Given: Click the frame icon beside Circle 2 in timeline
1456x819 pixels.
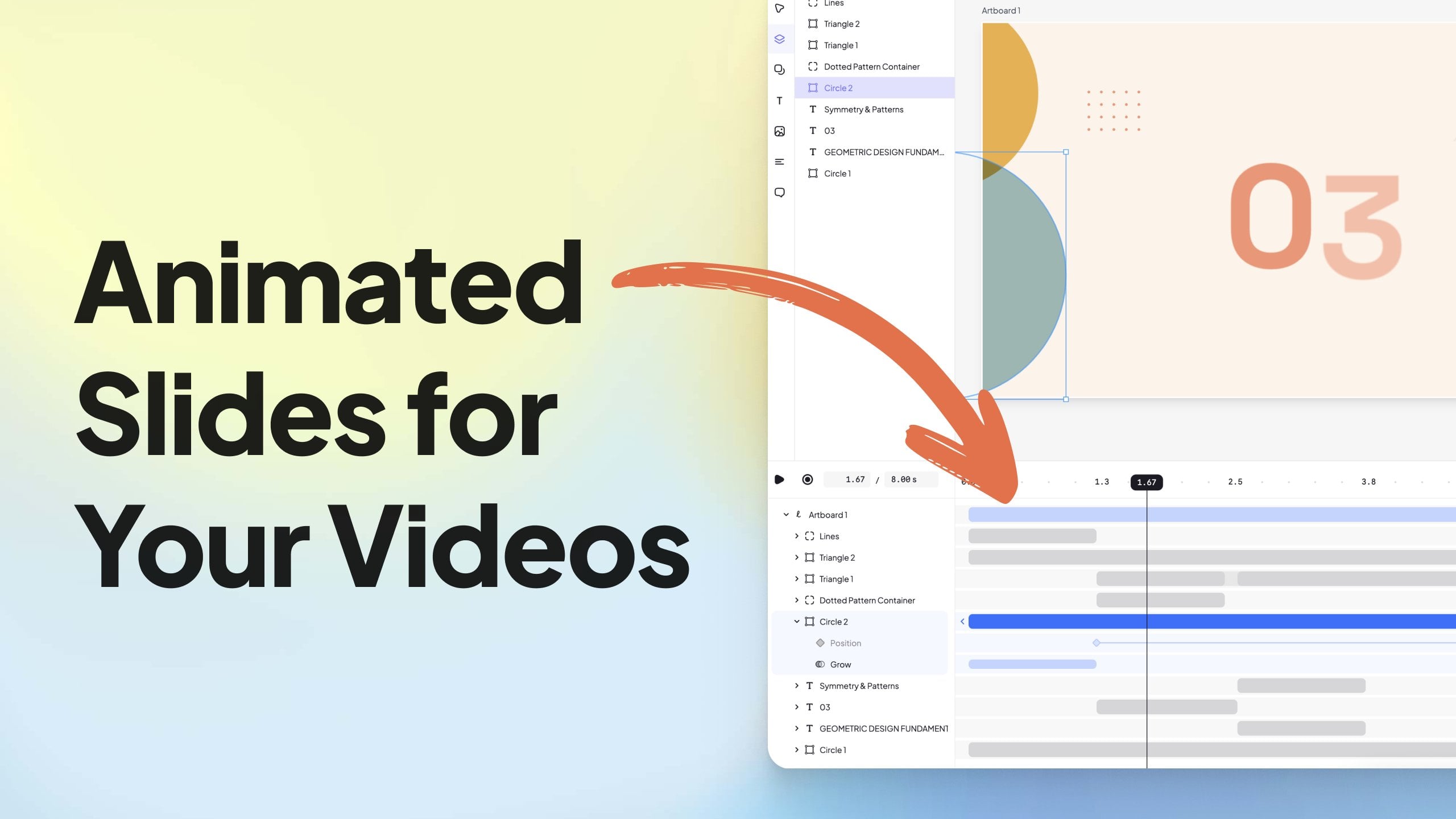Looking at the screenshot, I should pos(809,622).
